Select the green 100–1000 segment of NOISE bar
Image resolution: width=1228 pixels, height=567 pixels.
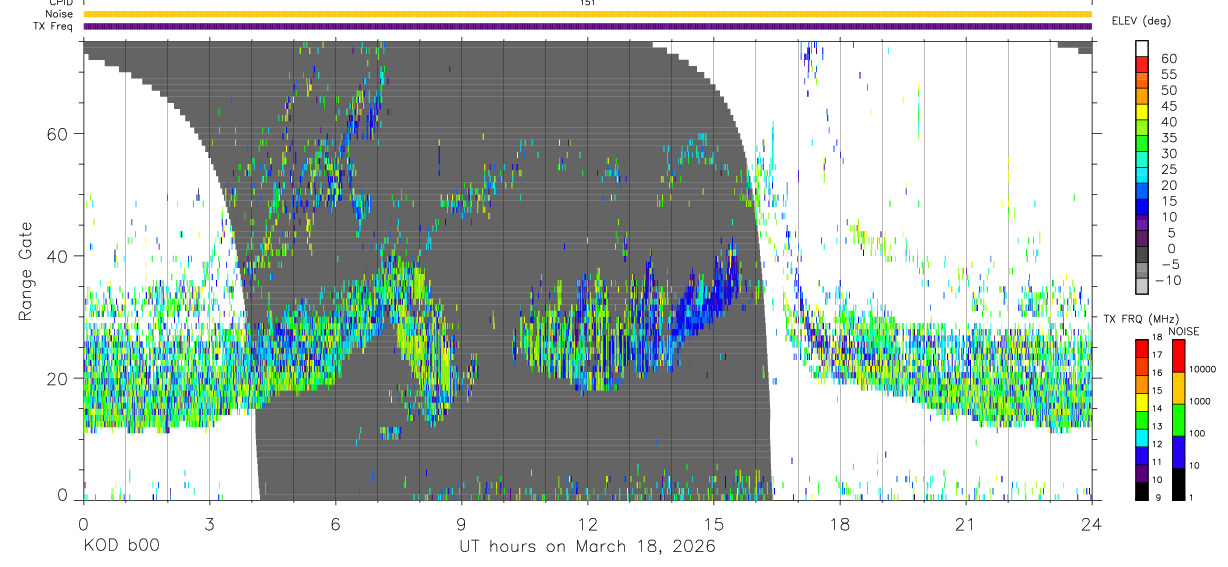[x=1178, y=418]
